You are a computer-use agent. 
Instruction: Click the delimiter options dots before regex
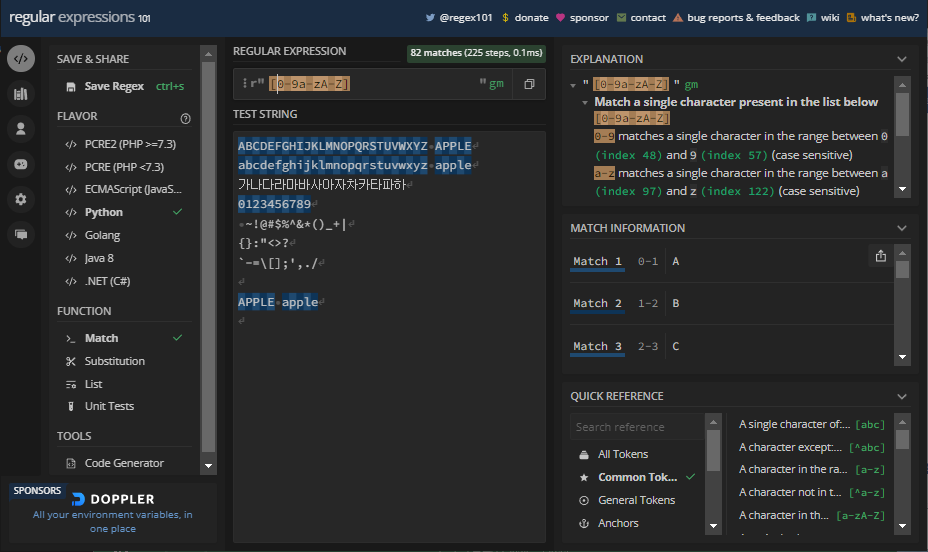pyautogui.click(x=244, y=83)
